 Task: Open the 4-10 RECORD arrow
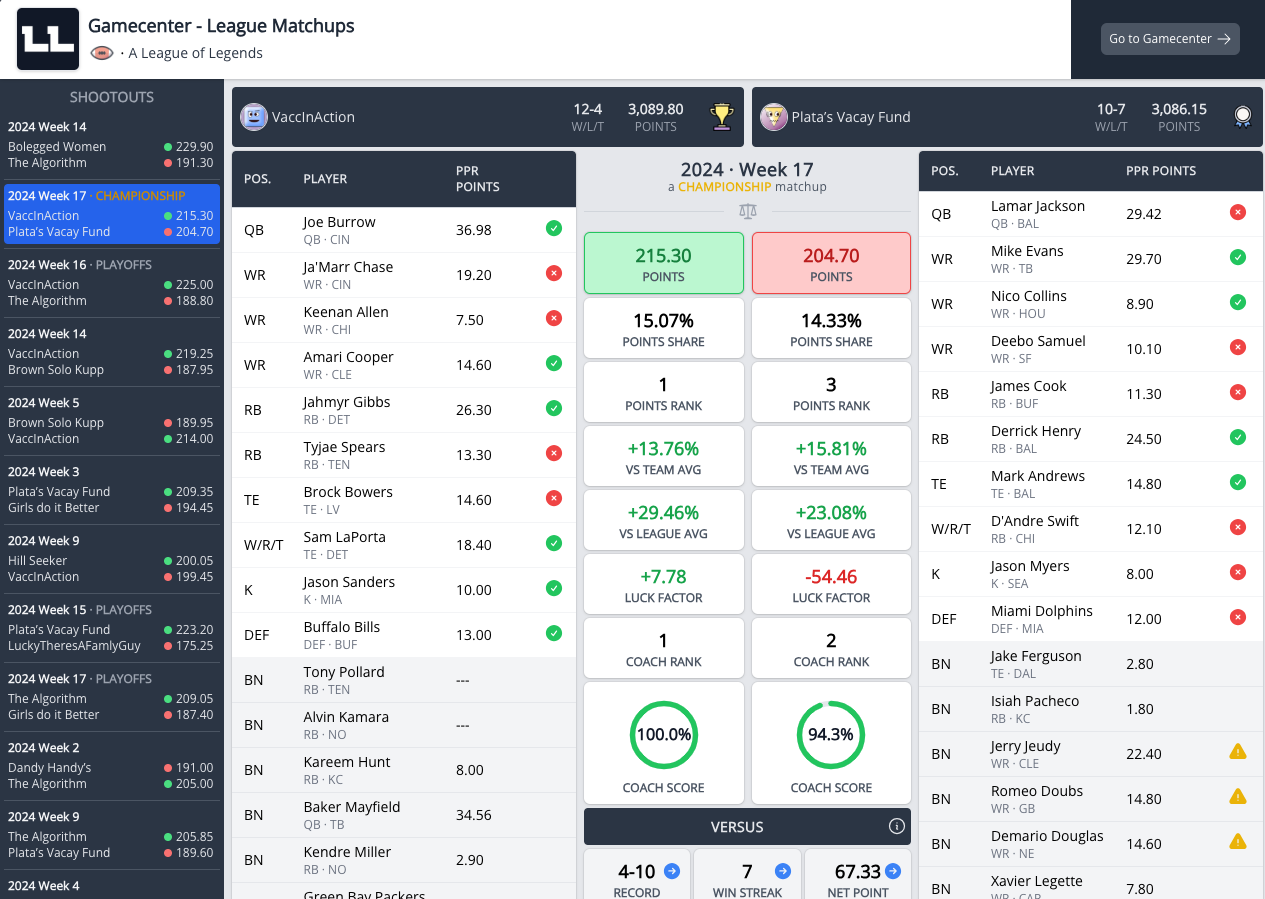(671, 871)
